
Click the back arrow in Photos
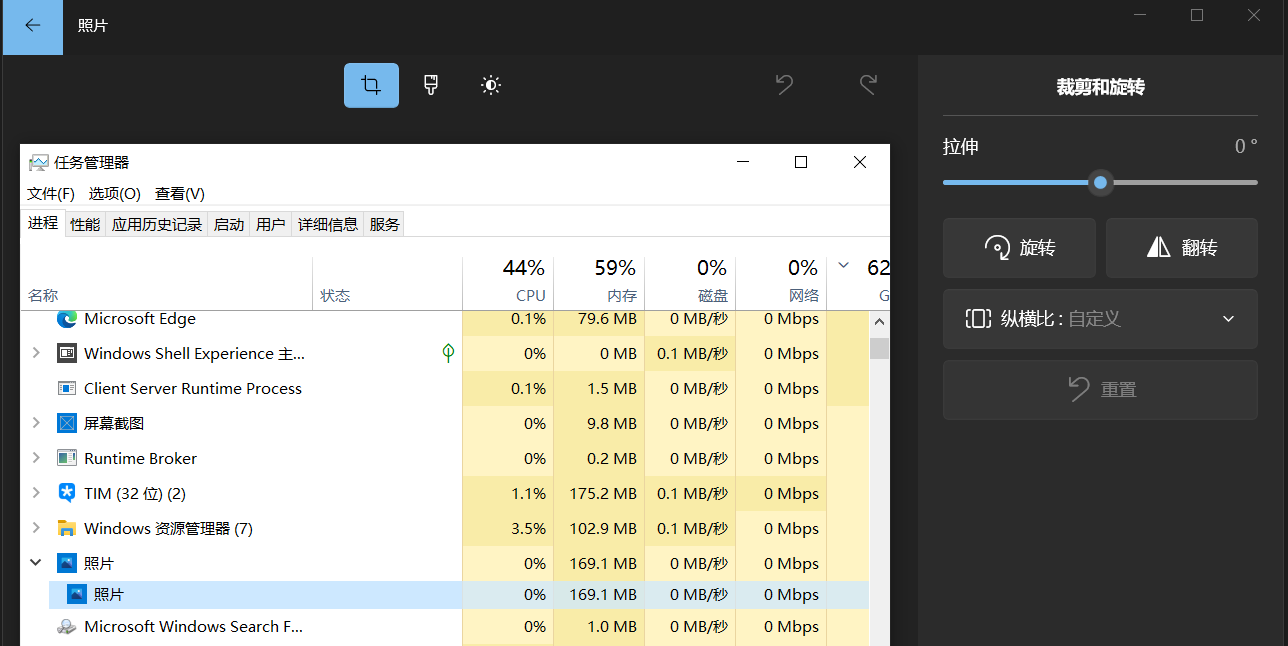pyautogui.click(x=32, y=26)
